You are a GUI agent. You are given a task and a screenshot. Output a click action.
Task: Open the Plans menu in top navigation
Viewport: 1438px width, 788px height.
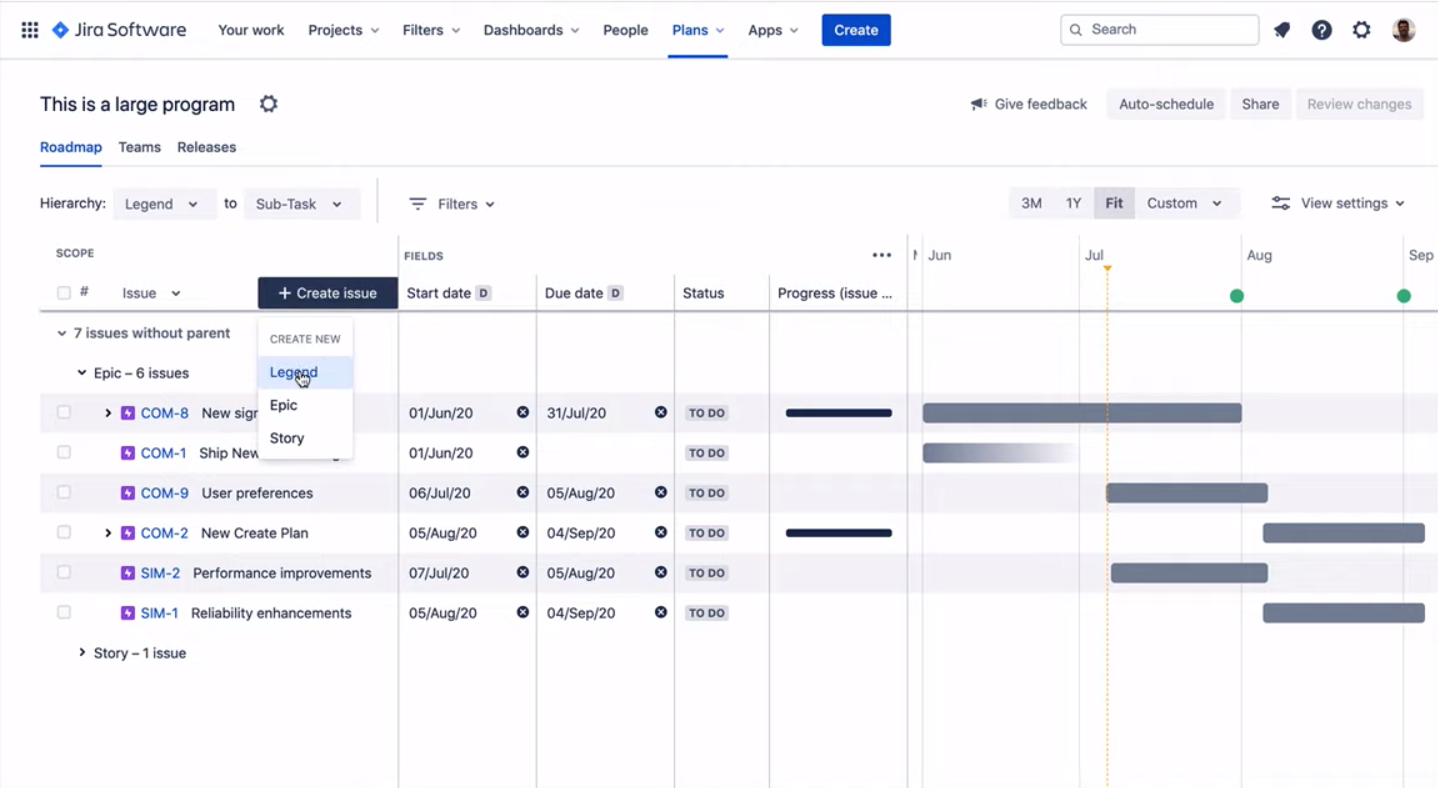tap(697, 29)
